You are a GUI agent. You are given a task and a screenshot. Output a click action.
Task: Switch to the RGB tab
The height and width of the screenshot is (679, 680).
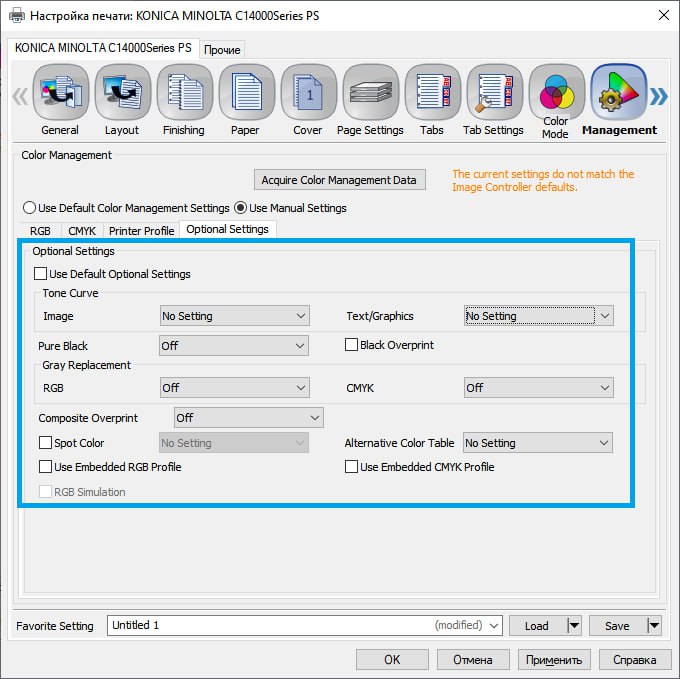tap(40, 231)
